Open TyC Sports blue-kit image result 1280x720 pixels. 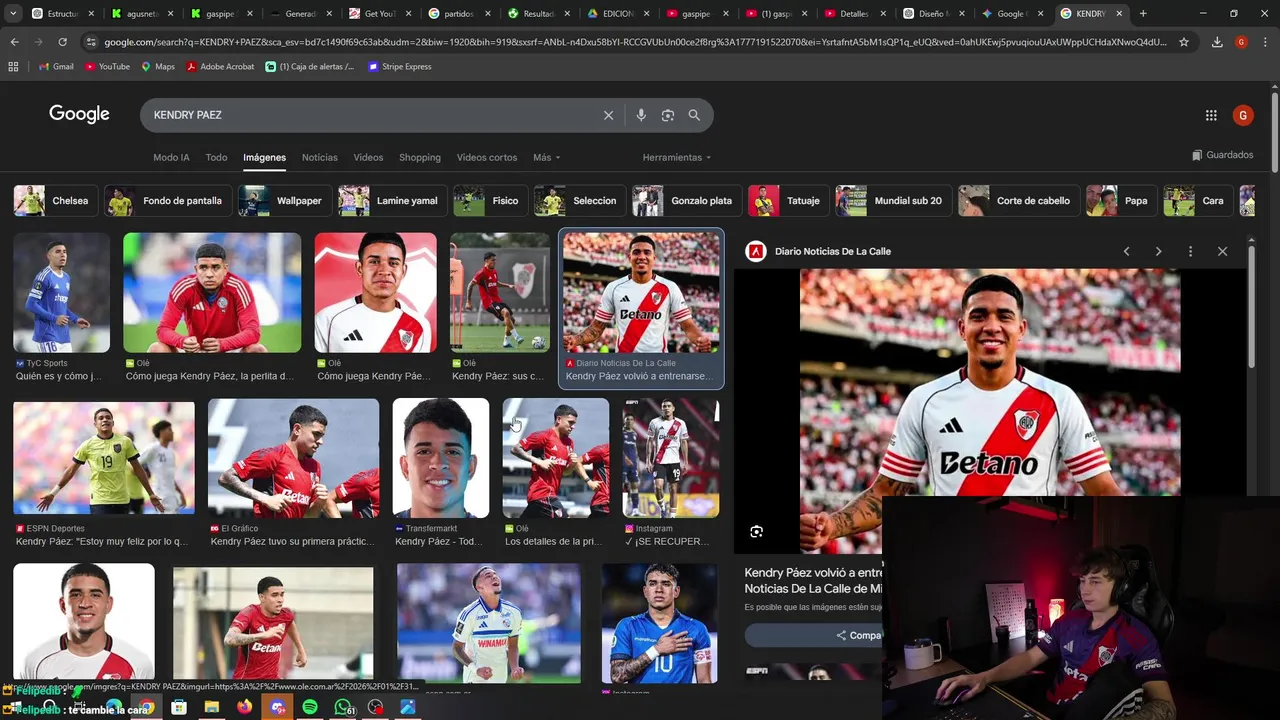pos(61,292)
